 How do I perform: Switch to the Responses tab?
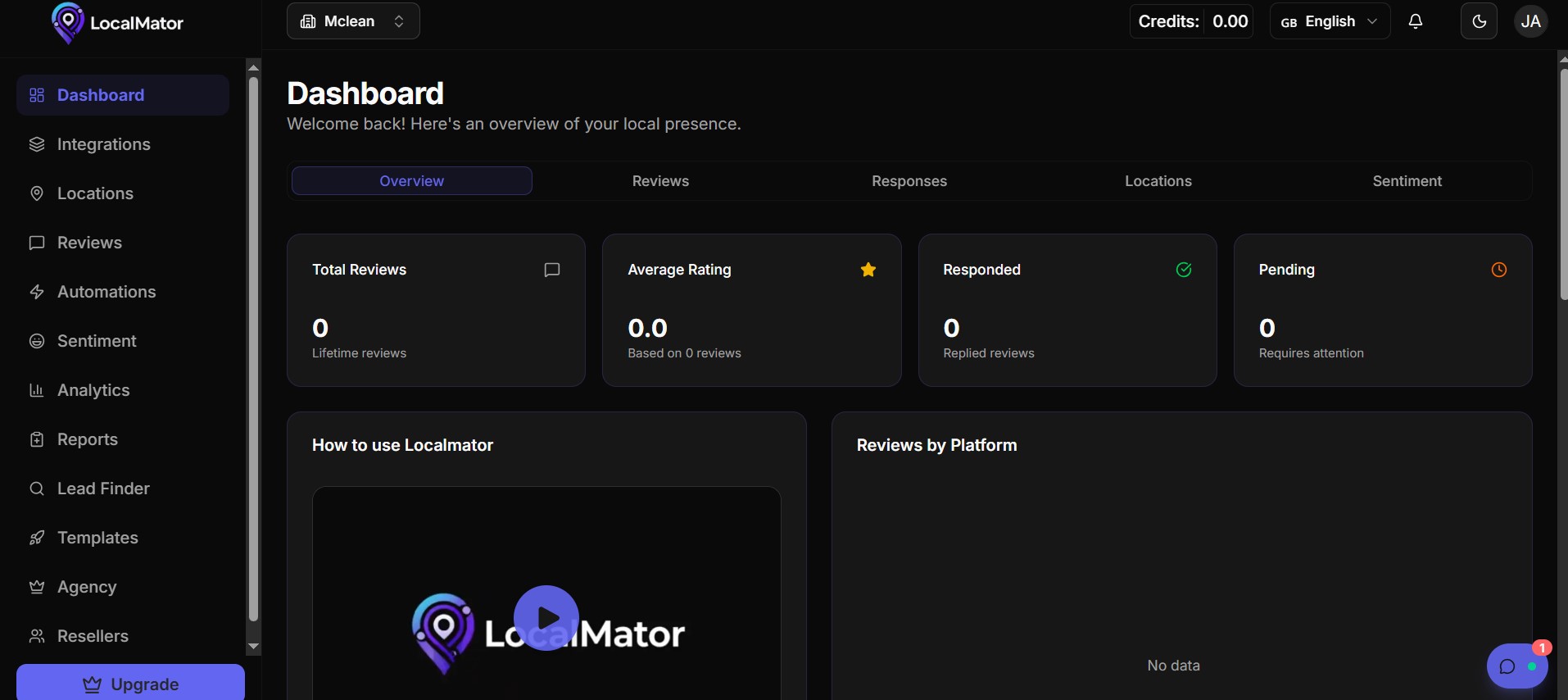[909, 181]
